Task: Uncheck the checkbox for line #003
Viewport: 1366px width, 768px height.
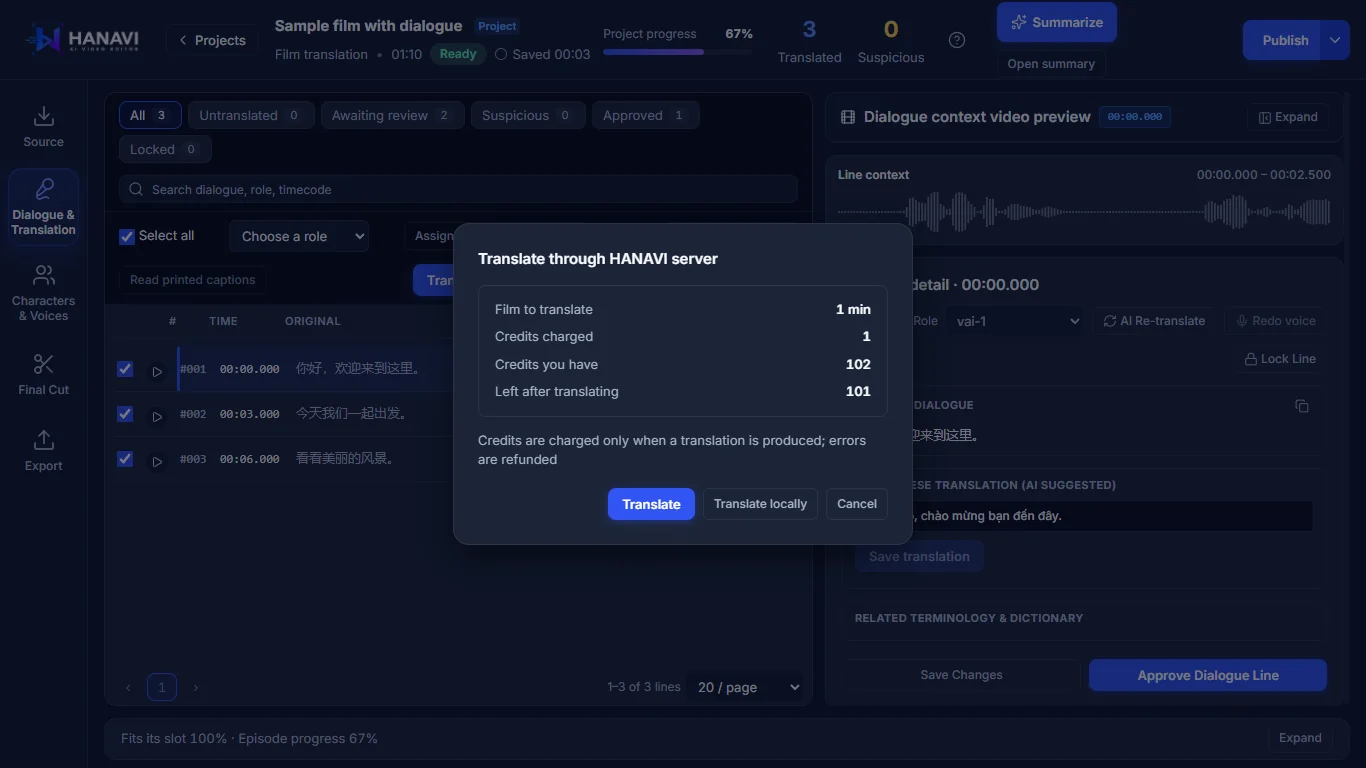Action: (125, 459)
